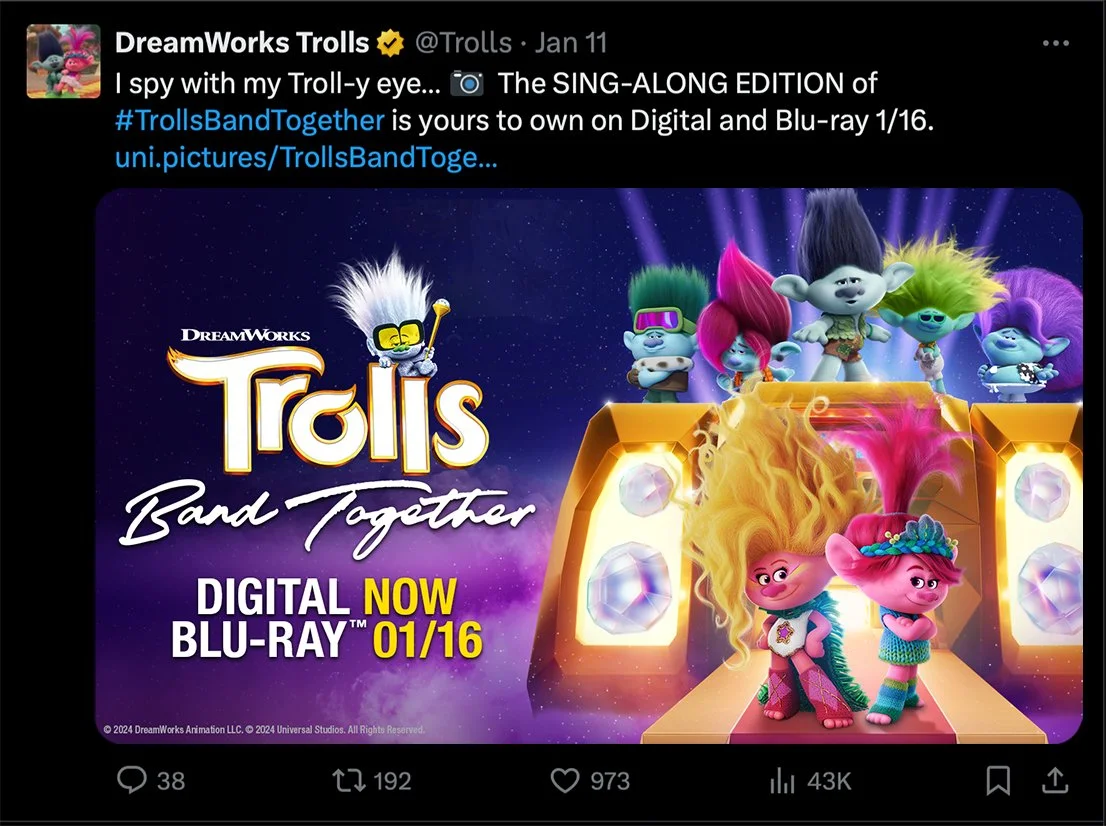The image size is (1106, 826).
Task: Click the 43K views count
Action: tap(830, 781)
